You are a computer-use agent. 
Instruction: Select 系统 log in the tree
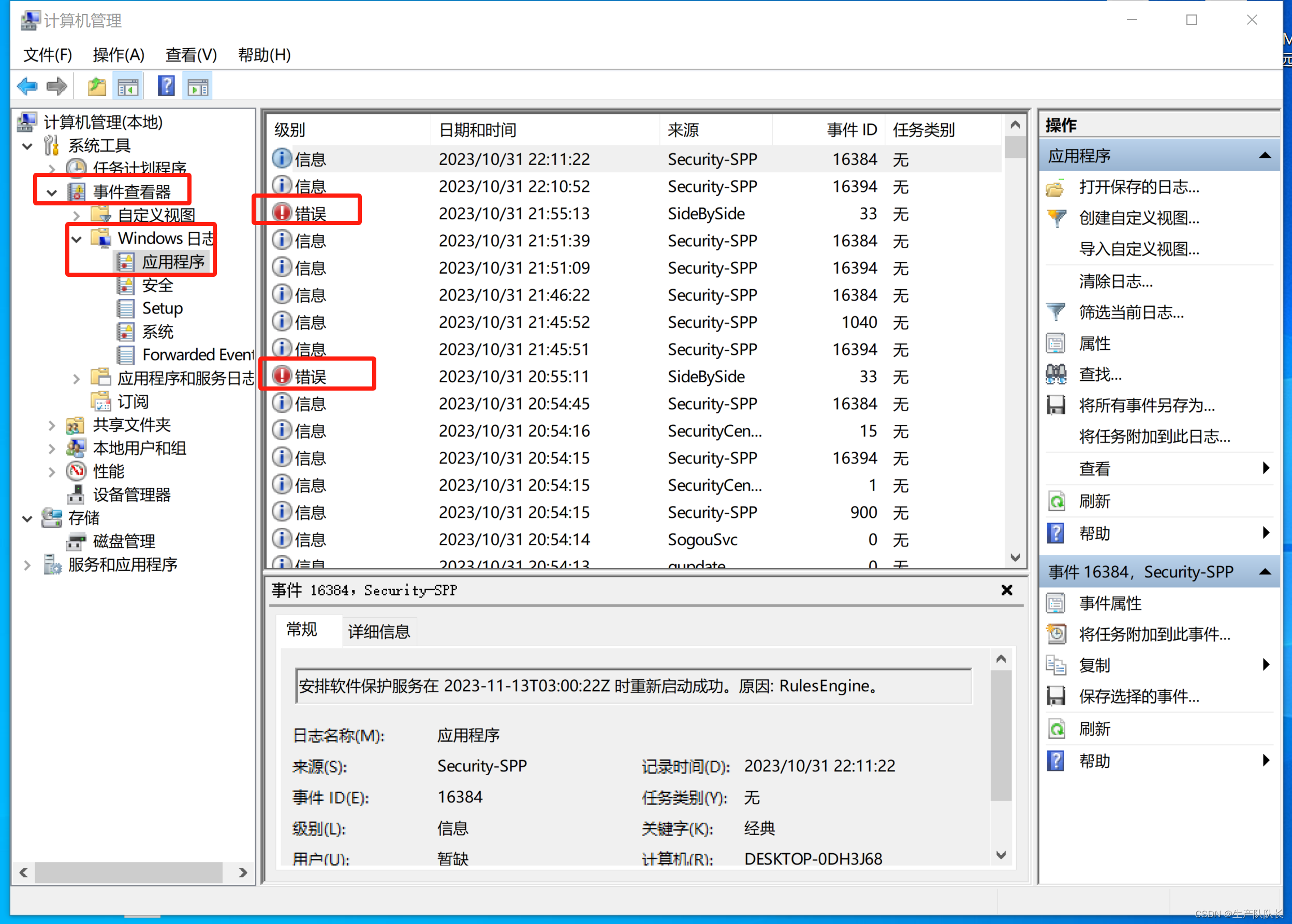click(x=157, y=332)
